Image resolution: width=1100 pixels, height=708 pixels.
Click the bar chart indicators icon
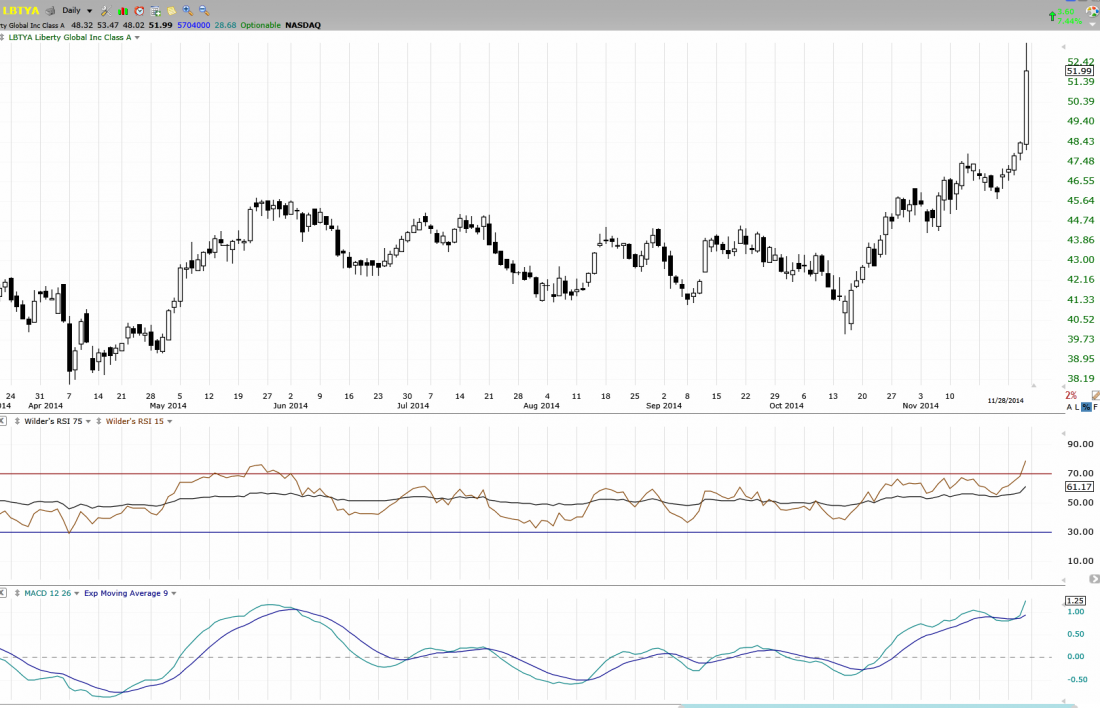[123, 11]
